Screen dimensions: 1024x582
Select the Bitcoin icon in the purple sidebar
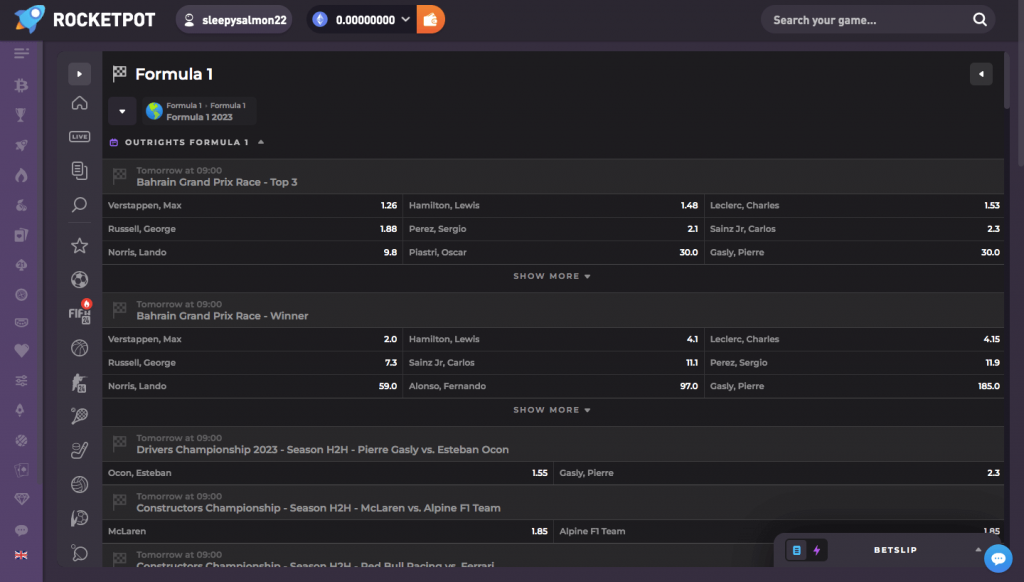tap(22, 85)
